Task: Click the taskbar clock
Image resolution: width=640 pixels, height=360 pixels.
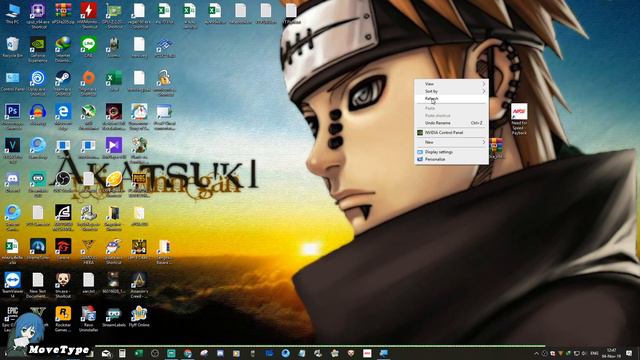Action: pos(611,353)
